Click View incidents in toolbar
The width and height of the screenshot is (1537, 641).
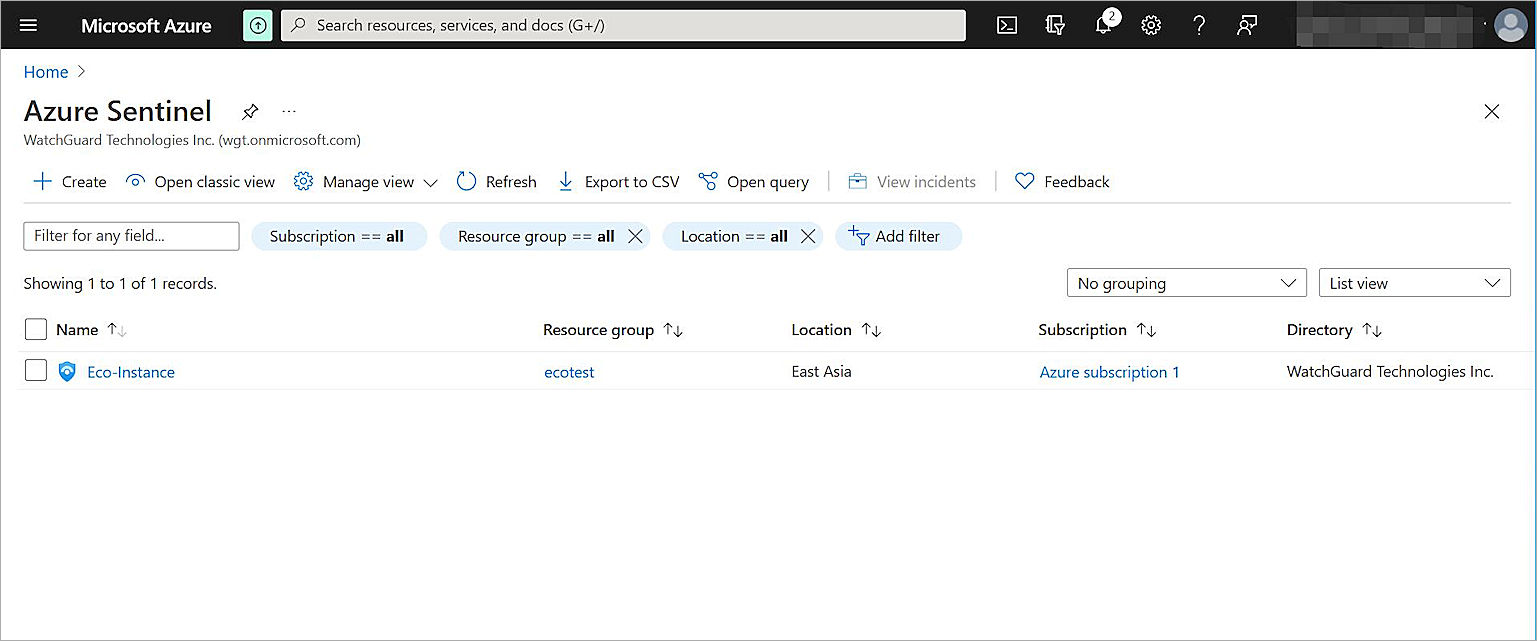pyautogui.click(x=912, y=181)
